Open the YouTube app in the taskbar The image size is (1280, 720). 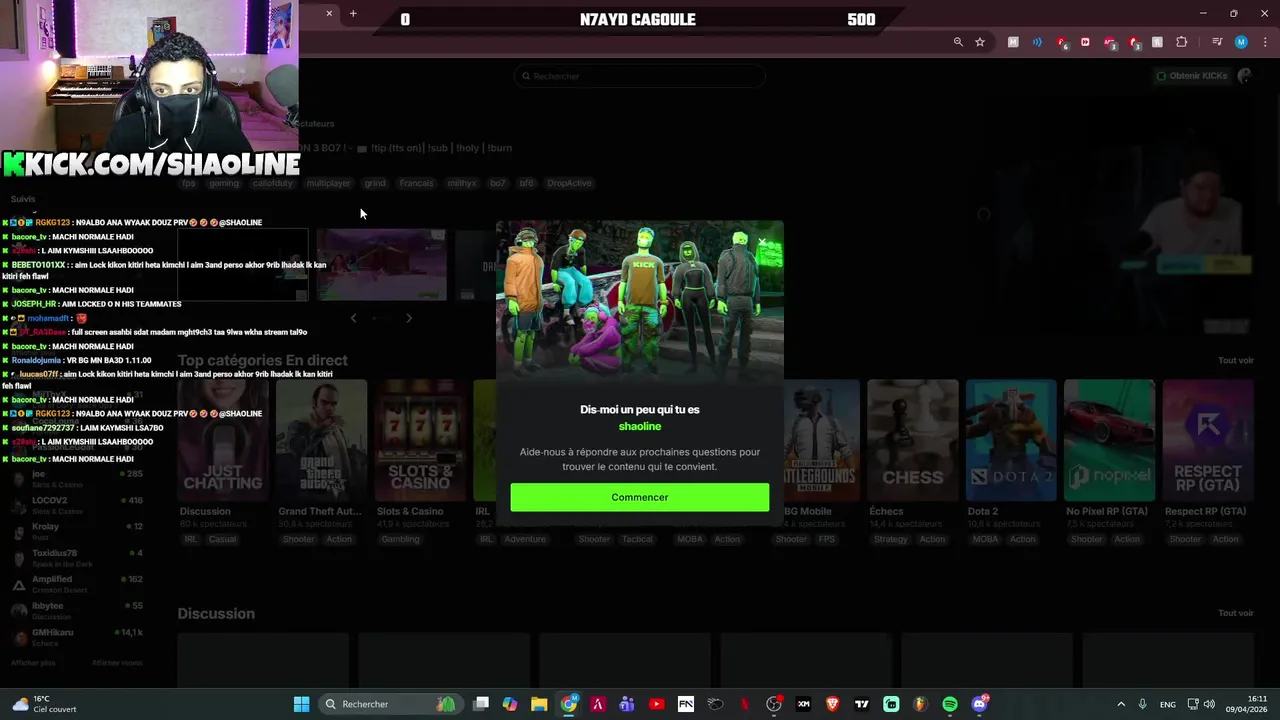[656, 704]
